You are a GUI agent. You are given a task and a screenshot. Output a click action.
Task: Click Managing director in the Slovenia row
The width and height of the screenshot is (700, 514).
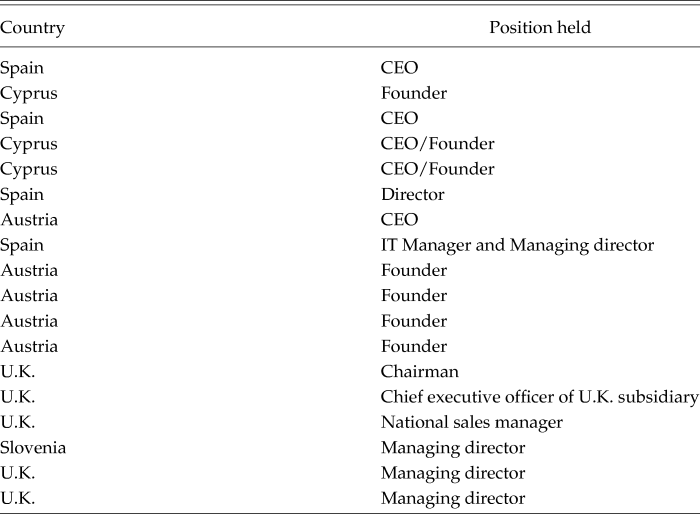(x=453, y=448)
